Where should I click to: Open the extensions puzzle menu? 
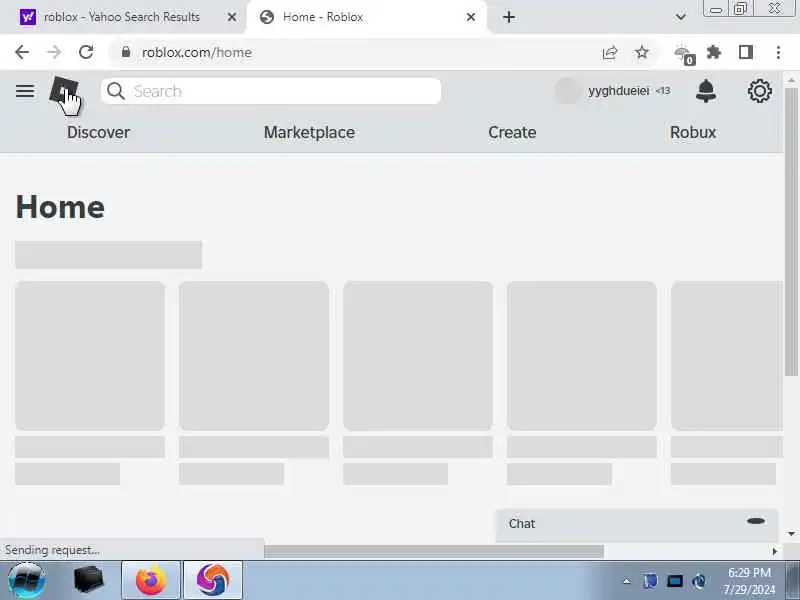pyautogui.click(x=714, y=52)
